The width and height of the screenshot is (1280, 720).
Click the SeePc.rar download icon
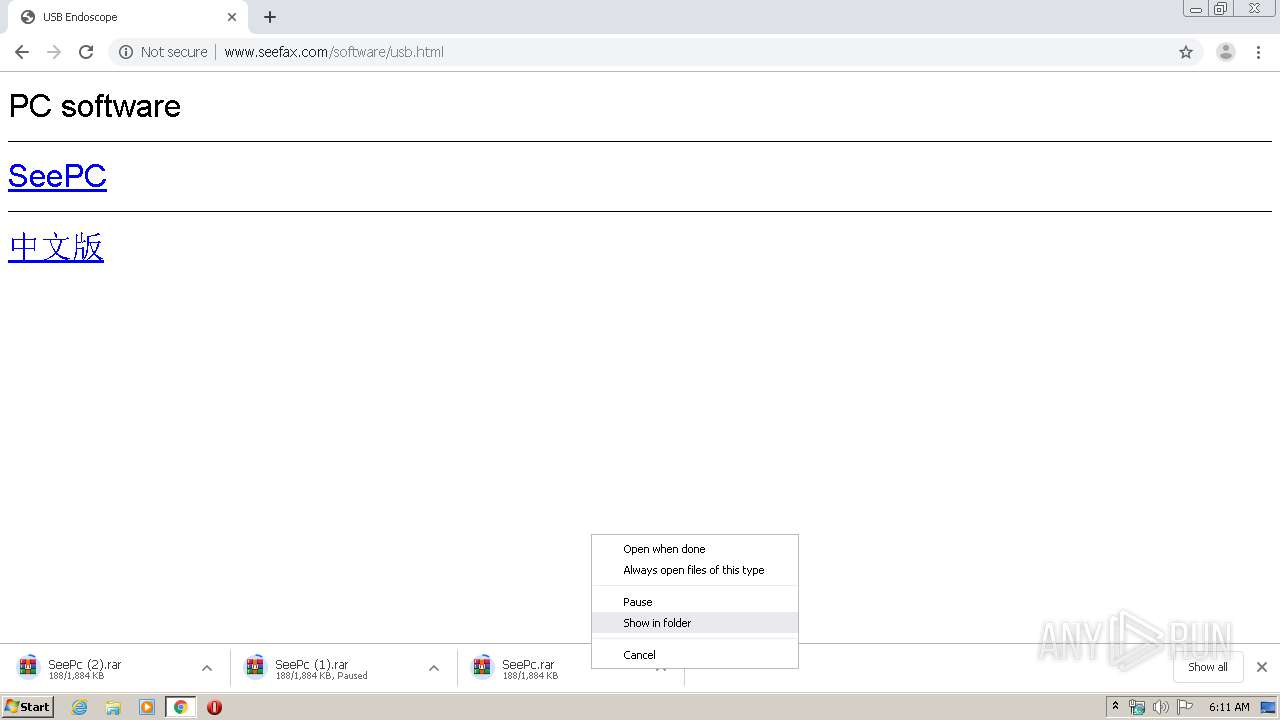click(x=482, y=667)
